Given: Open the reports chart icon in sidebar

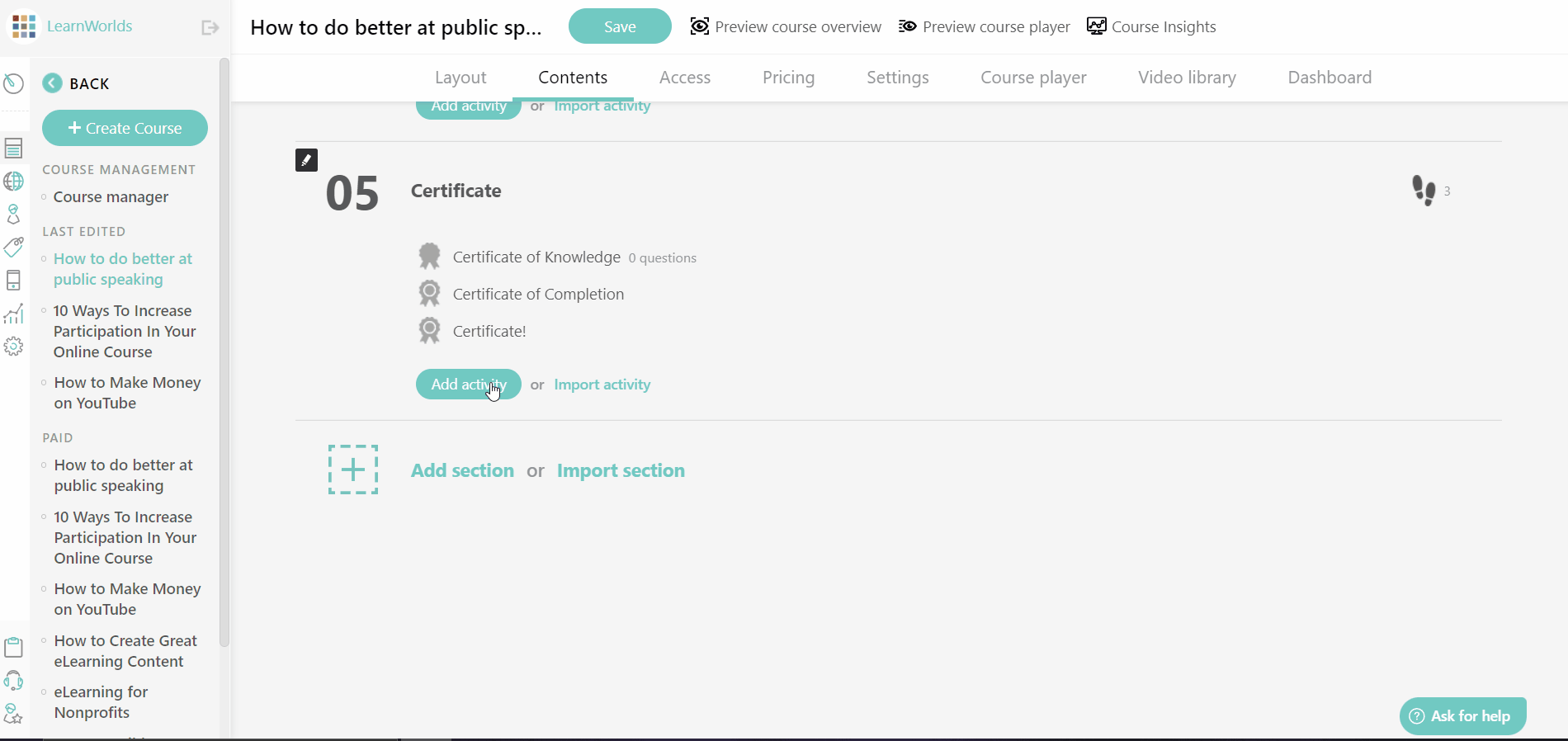Looking at the screenshot, I should (14, 314).
